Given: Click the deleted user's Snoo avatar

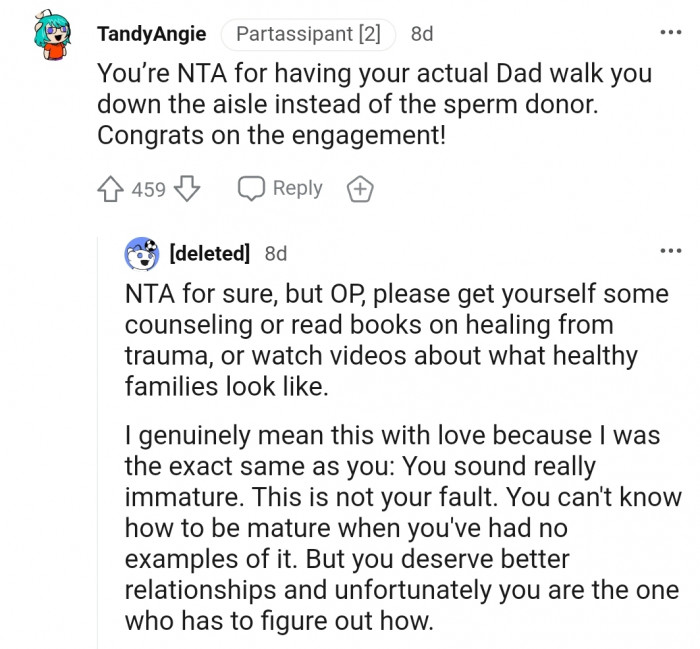Looking at the screenshot, I should [x=142, y=254].
